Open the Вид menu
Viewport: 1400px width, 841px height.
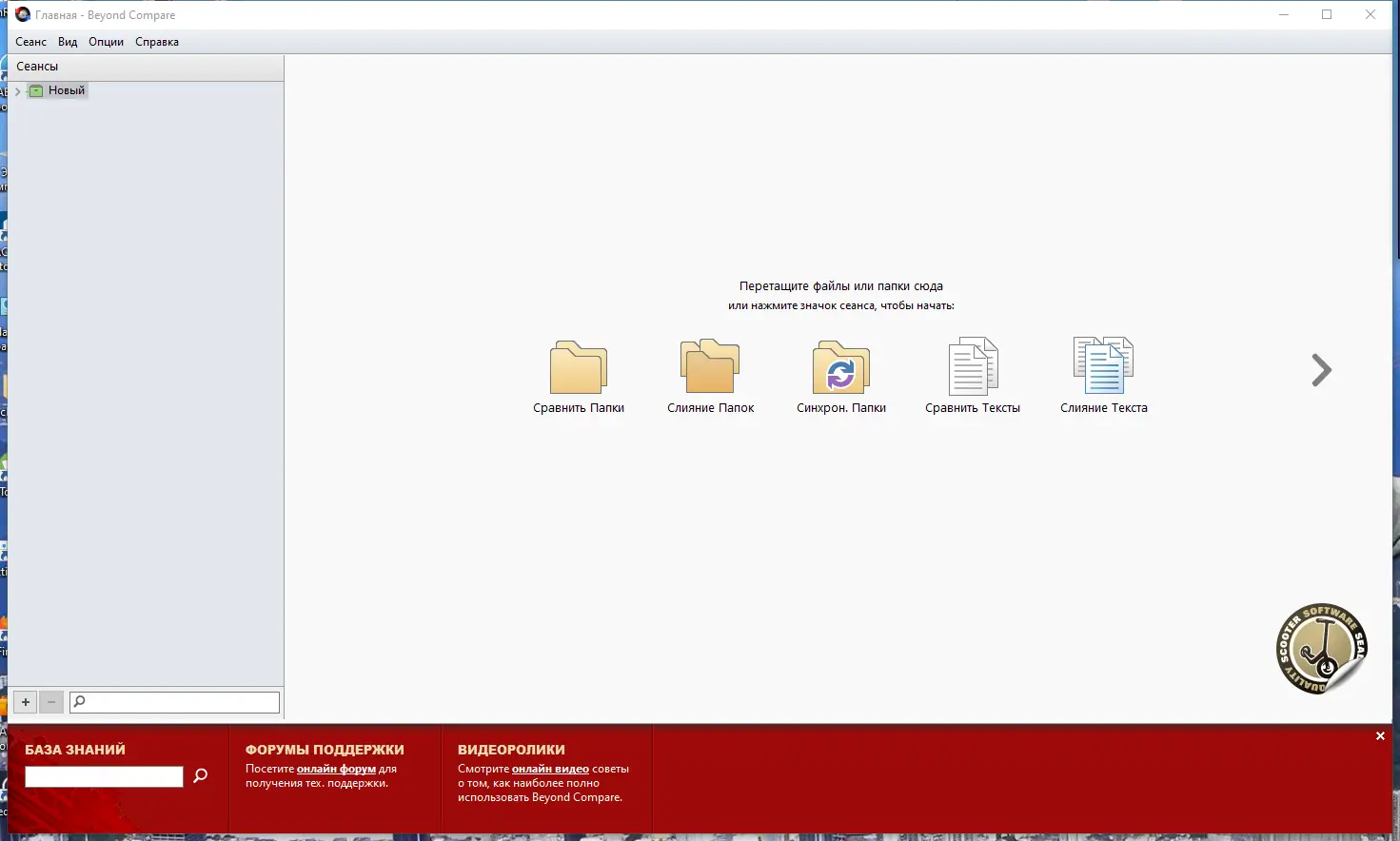point(68,42)
